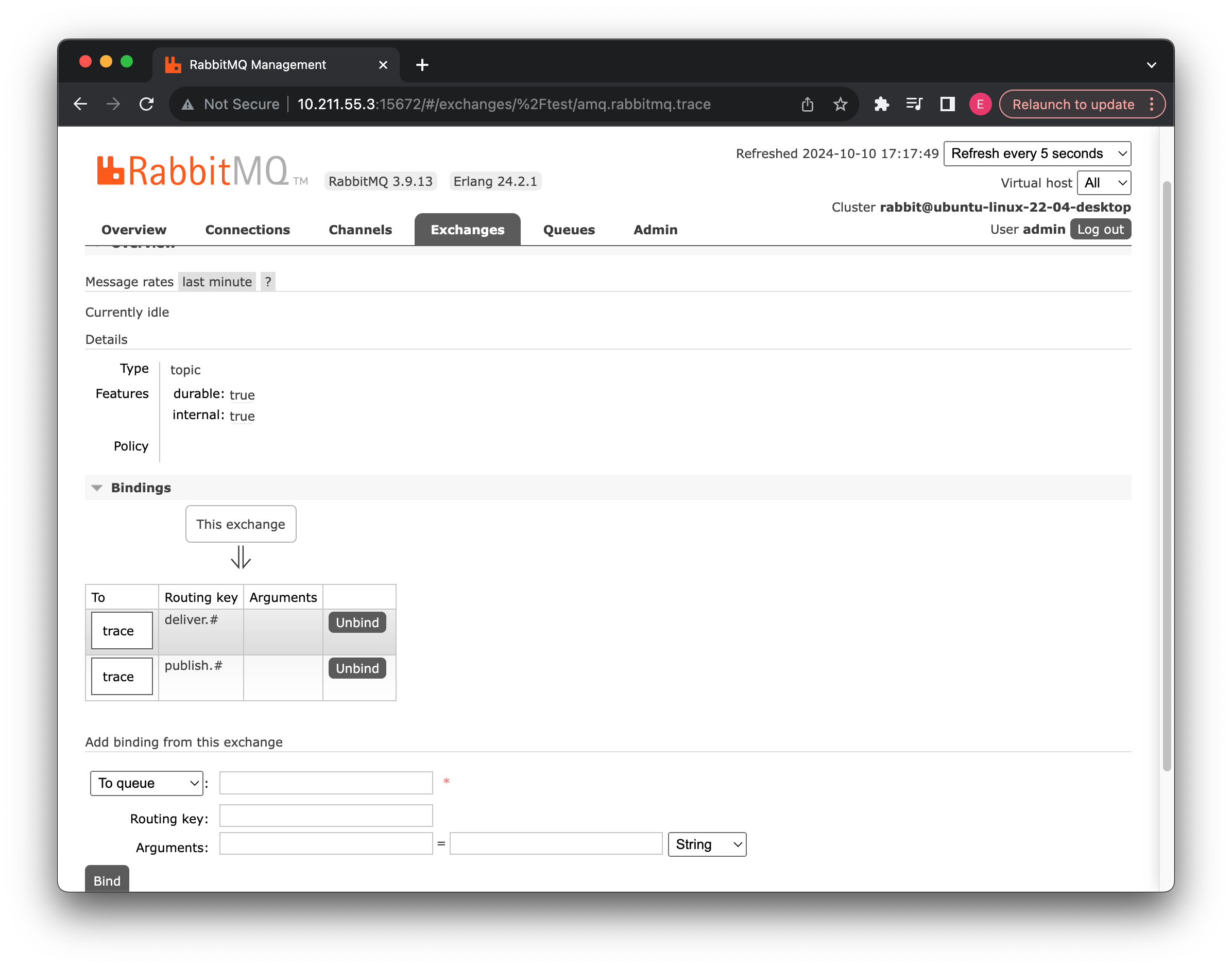Click the browser back arrow
This screenshot has width=1232, height=968.
(80, 105)
